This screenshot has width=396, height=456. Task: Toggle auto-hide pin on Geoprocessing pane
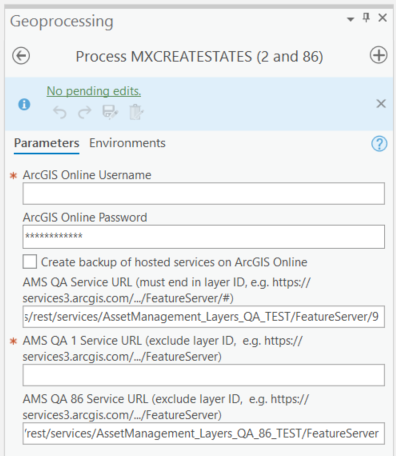point(366,18)
